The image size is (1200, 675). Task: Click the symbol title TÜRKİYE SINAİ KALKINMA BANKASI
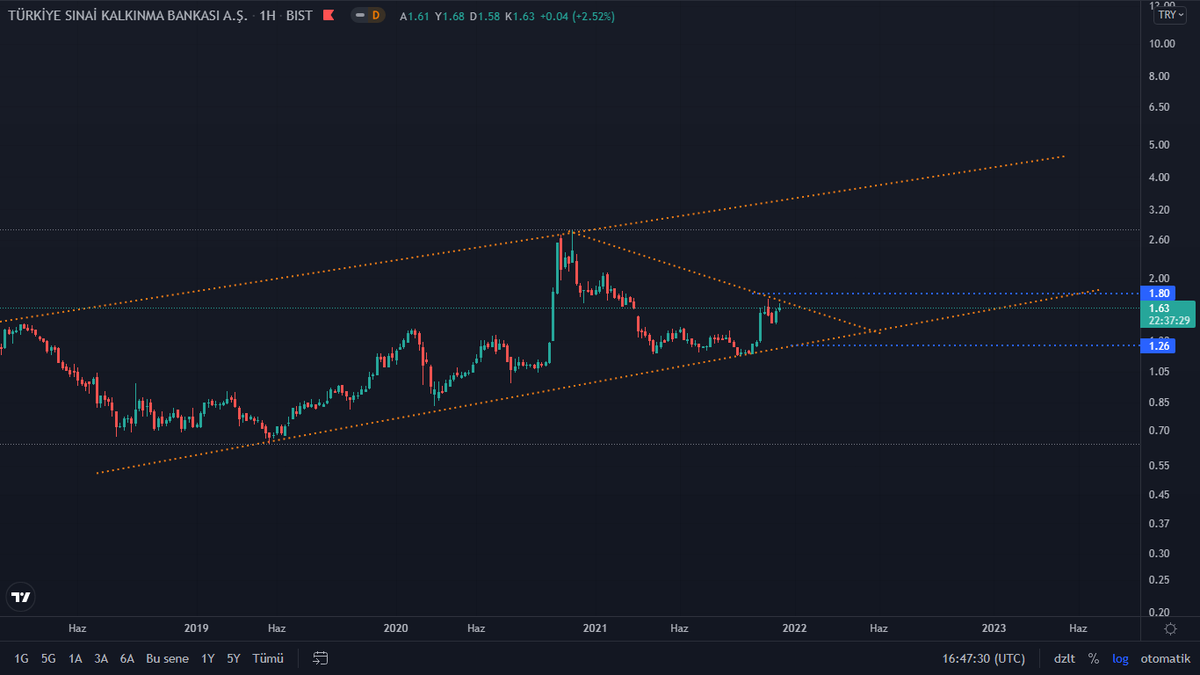[x=127, y=15]
